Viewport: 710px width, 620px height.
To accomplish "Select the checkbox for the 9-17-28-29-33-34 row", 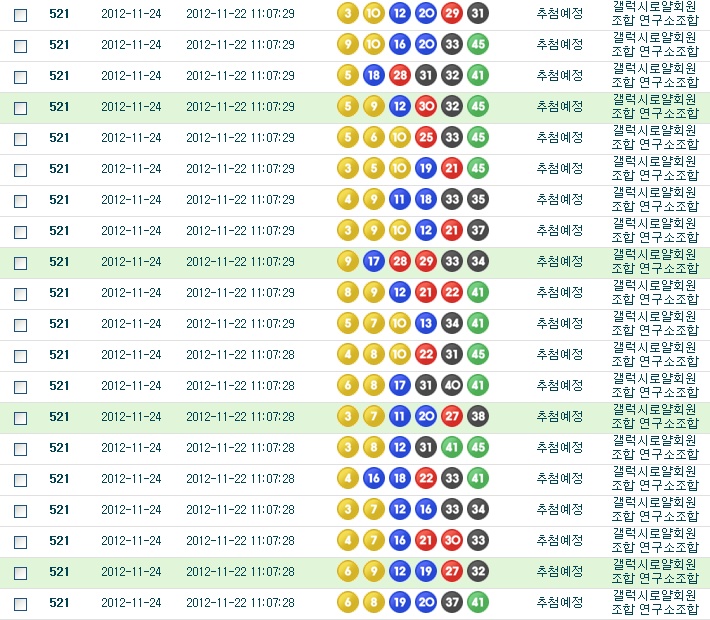I will pos(20,263).
